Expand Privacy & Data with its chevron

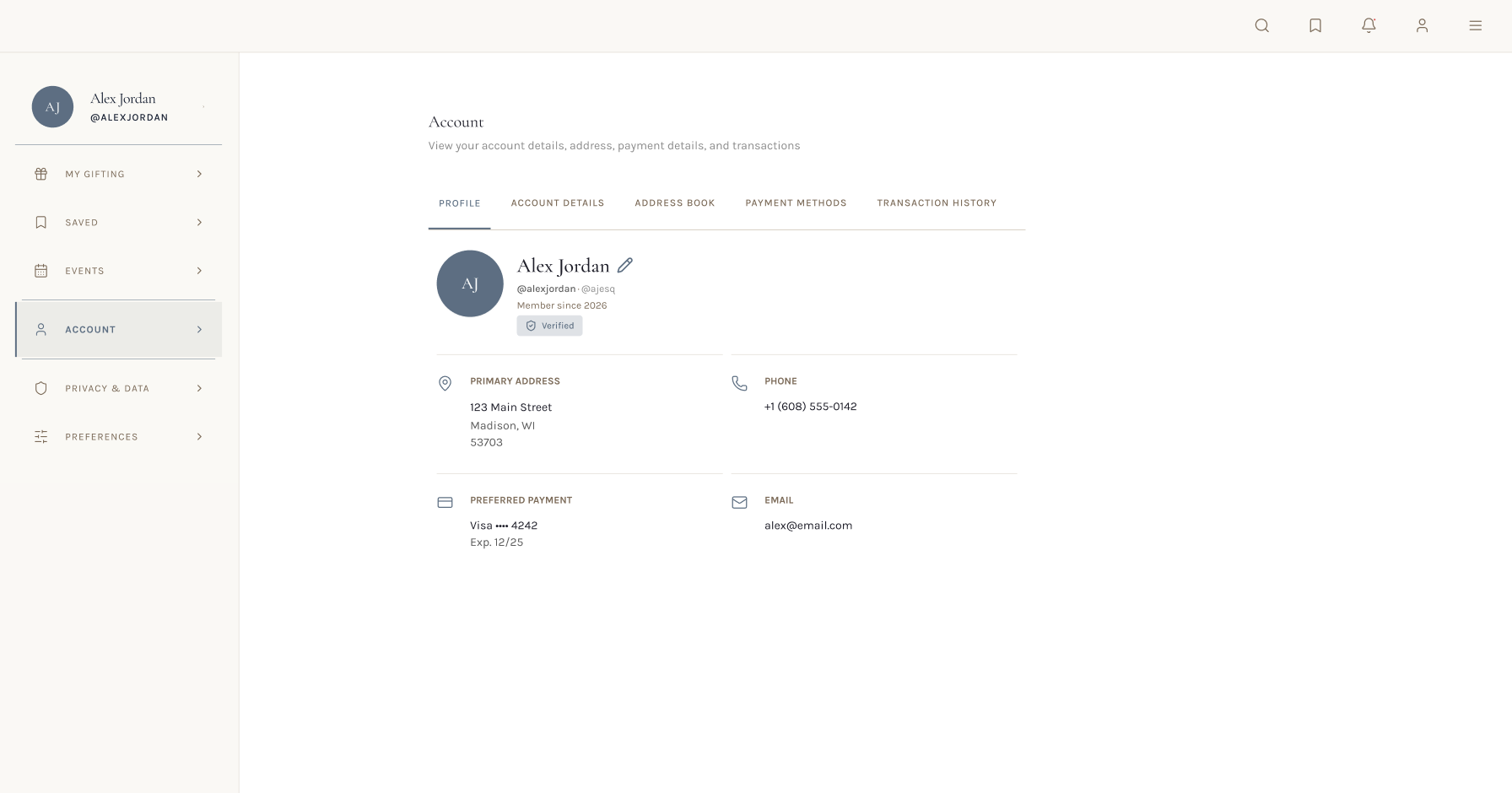[199, 388]
